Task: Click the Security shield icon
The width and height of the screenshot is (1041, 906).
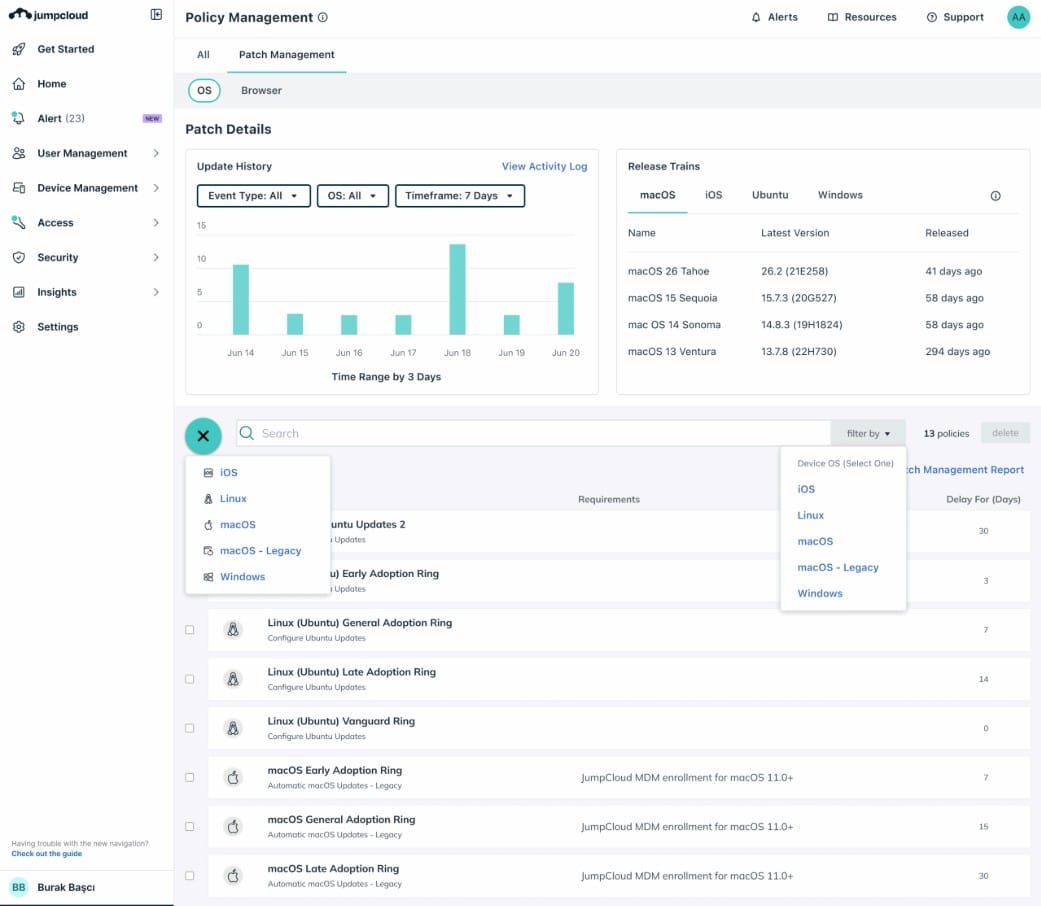Action: (19, 258)
